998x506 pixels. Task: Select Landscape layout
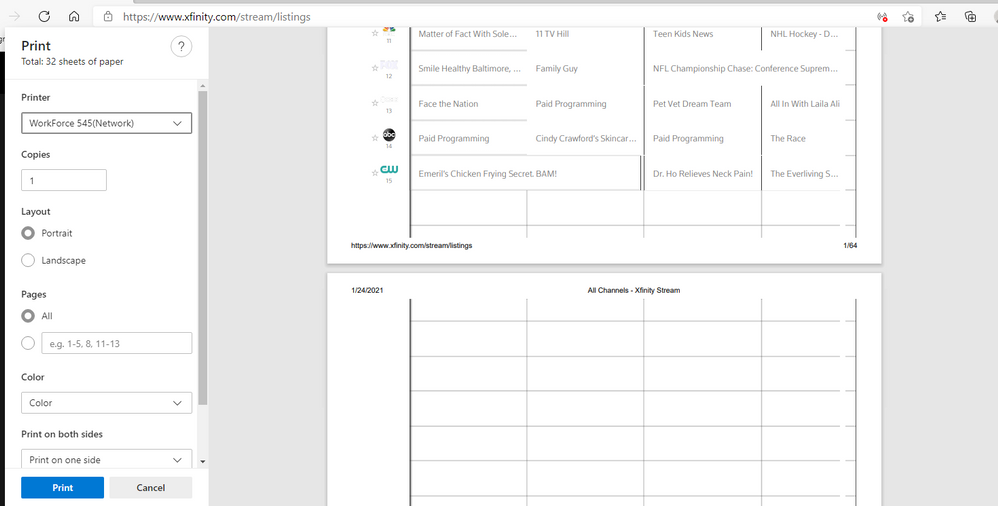tap(28, 260)
